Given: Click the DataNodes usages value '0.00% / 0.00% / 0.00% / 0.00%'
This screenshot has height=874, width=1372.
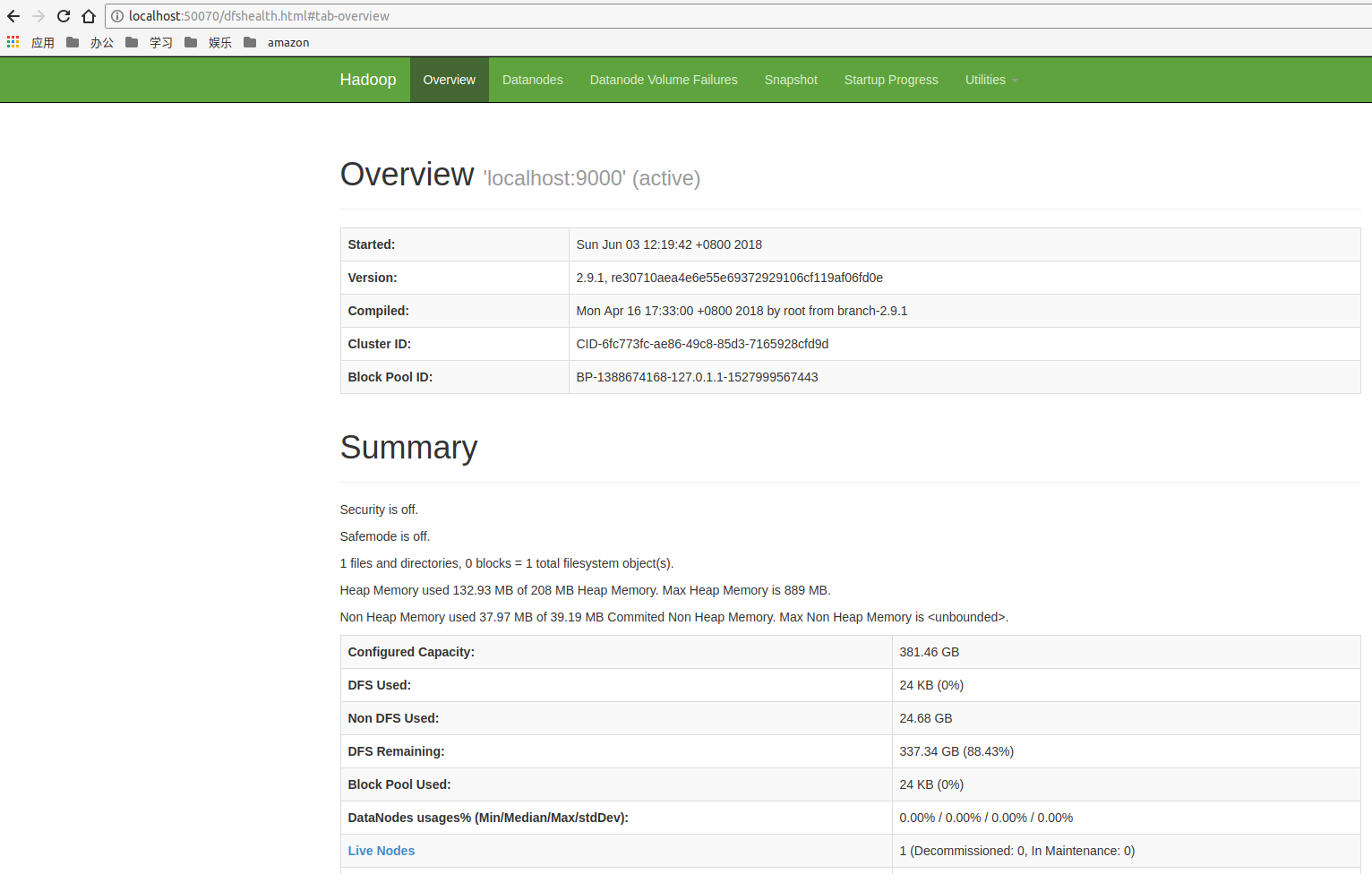Looking at the screenshot, I should [986, 818].
